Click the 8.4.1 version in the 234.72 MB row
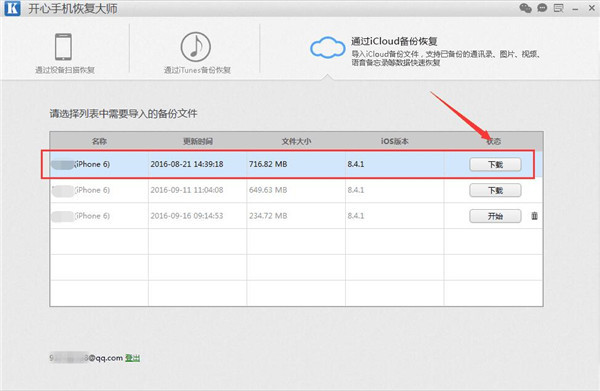This screenshot has height=391, width=600. (355, 216)
